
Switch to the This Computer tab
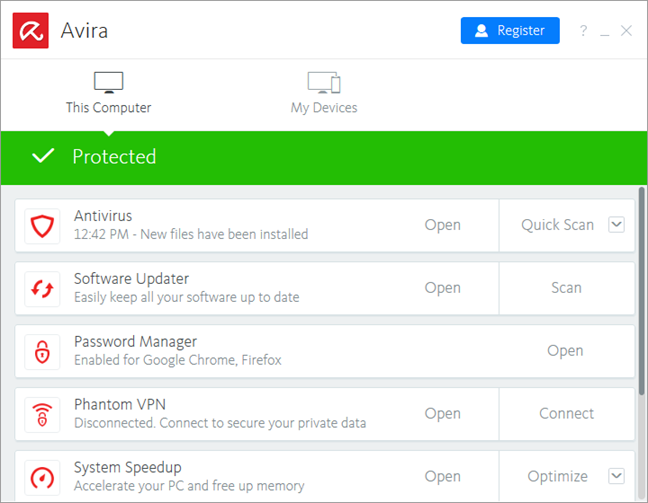tap(109, 93)
